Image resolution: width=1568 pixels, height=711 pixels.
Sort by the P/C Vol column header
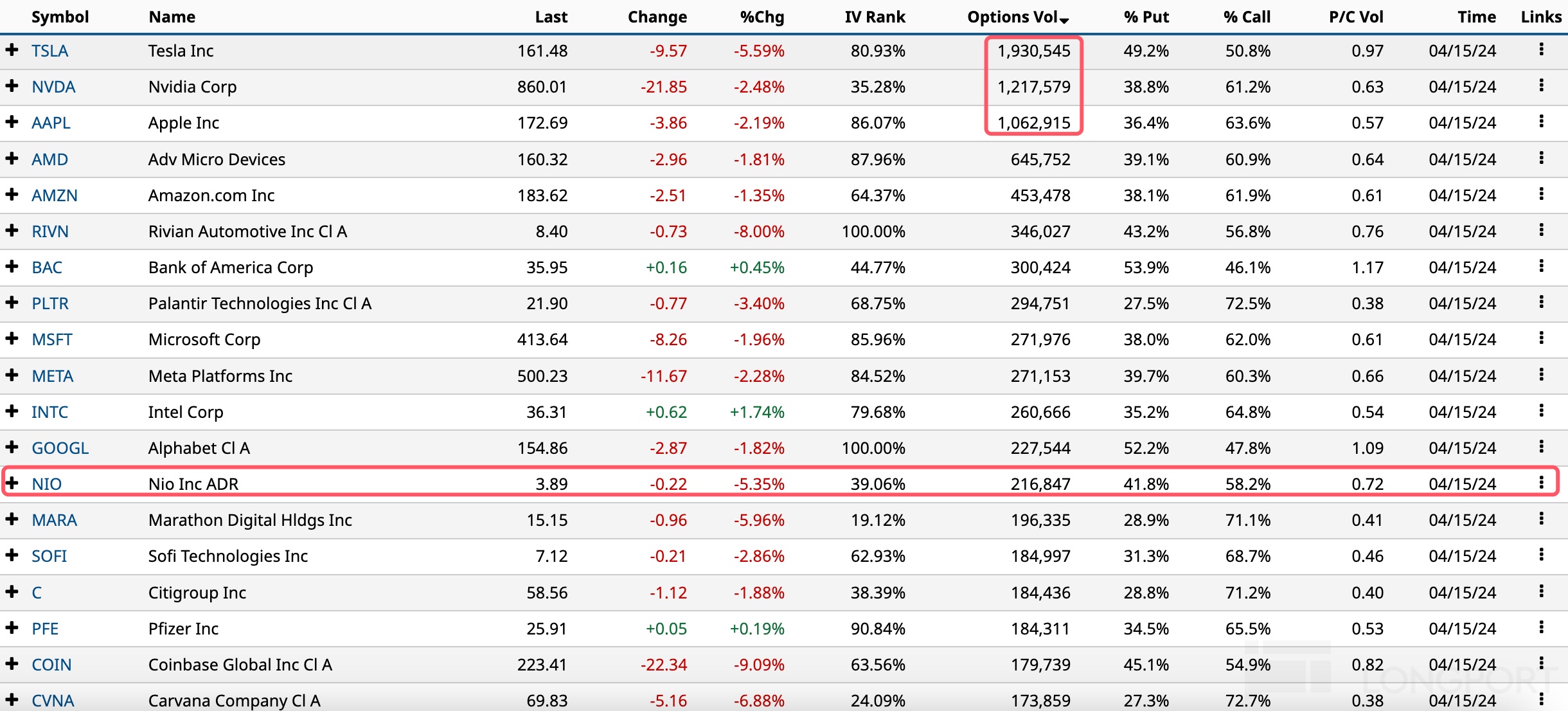point(1356,17)
